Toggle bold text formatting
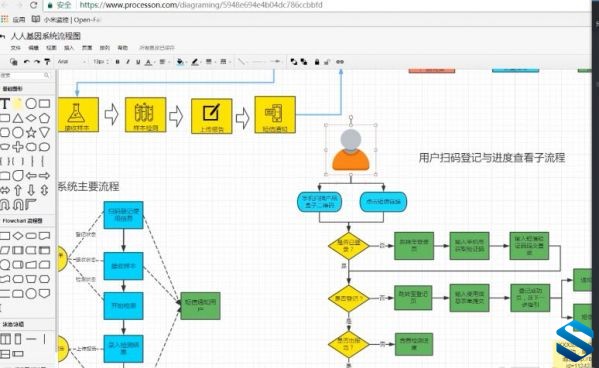599x368 pixels. tap(117, 62)
